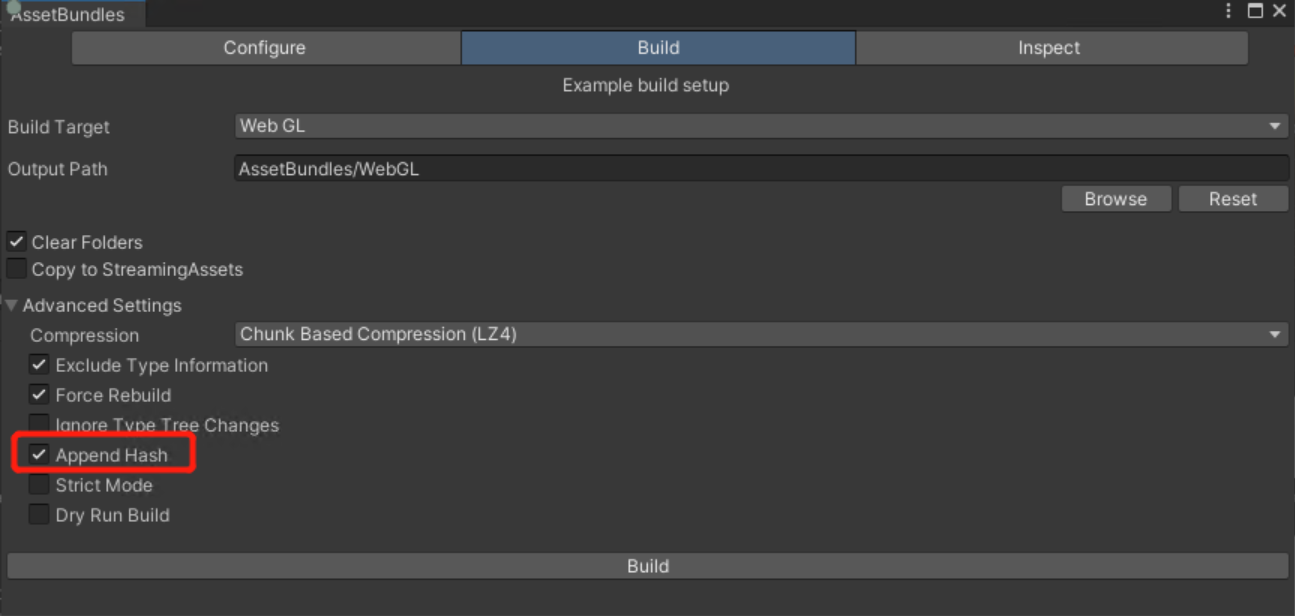Open the window's three-dot options menu
The height and width of the screenshot is (616, 1295).
click(1229, 11)
